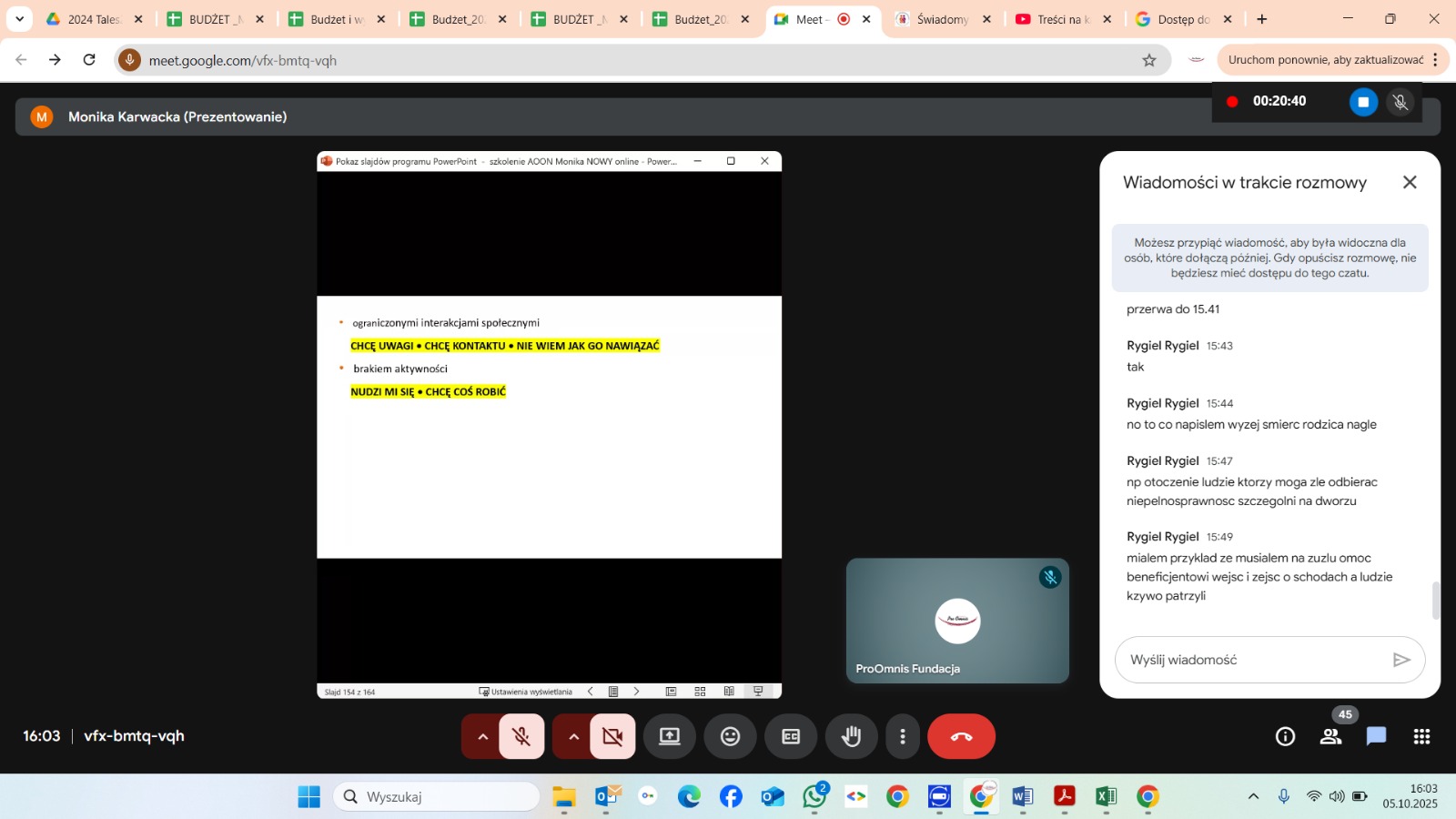Click the present screen icon
The width and height of the screenshot is (1456, 819).
click(670, 736)
